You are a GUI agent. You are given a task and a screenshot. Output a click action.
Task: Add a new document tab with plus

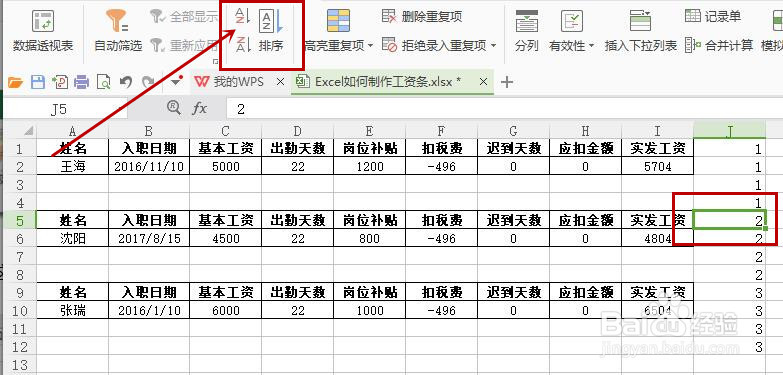coord(507,82)
